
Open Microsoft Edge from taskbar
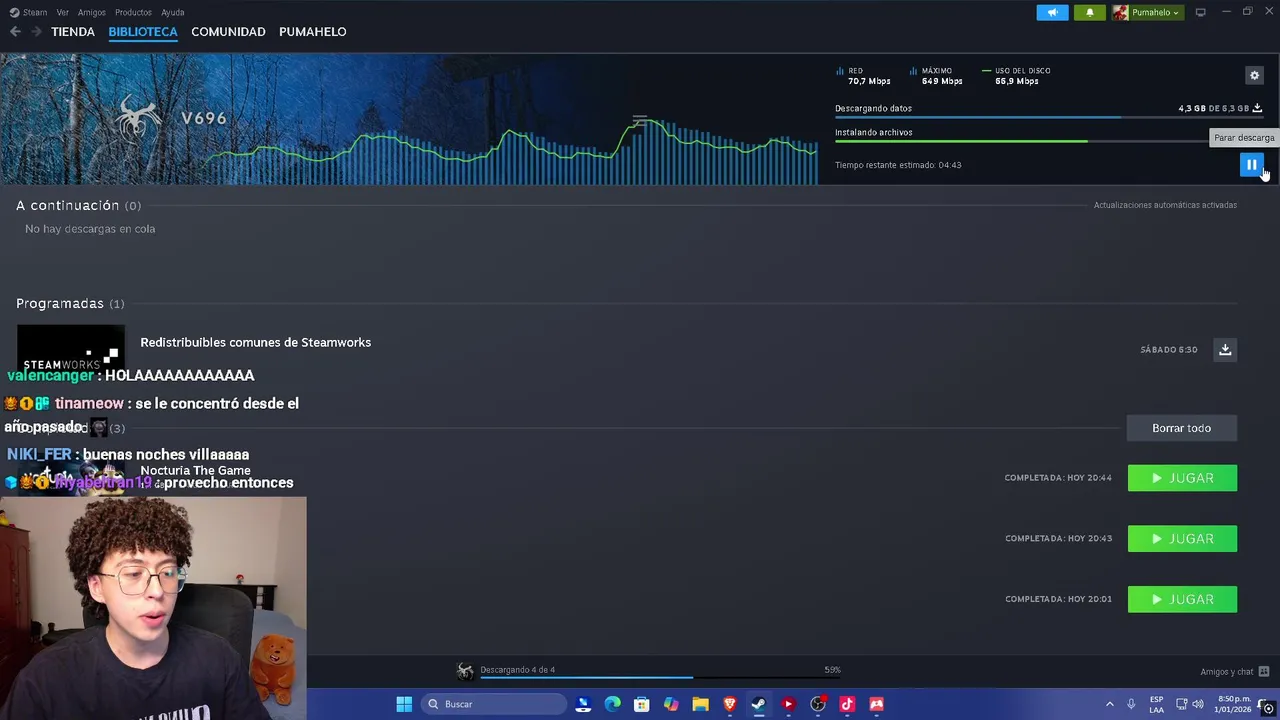point(612,704)
